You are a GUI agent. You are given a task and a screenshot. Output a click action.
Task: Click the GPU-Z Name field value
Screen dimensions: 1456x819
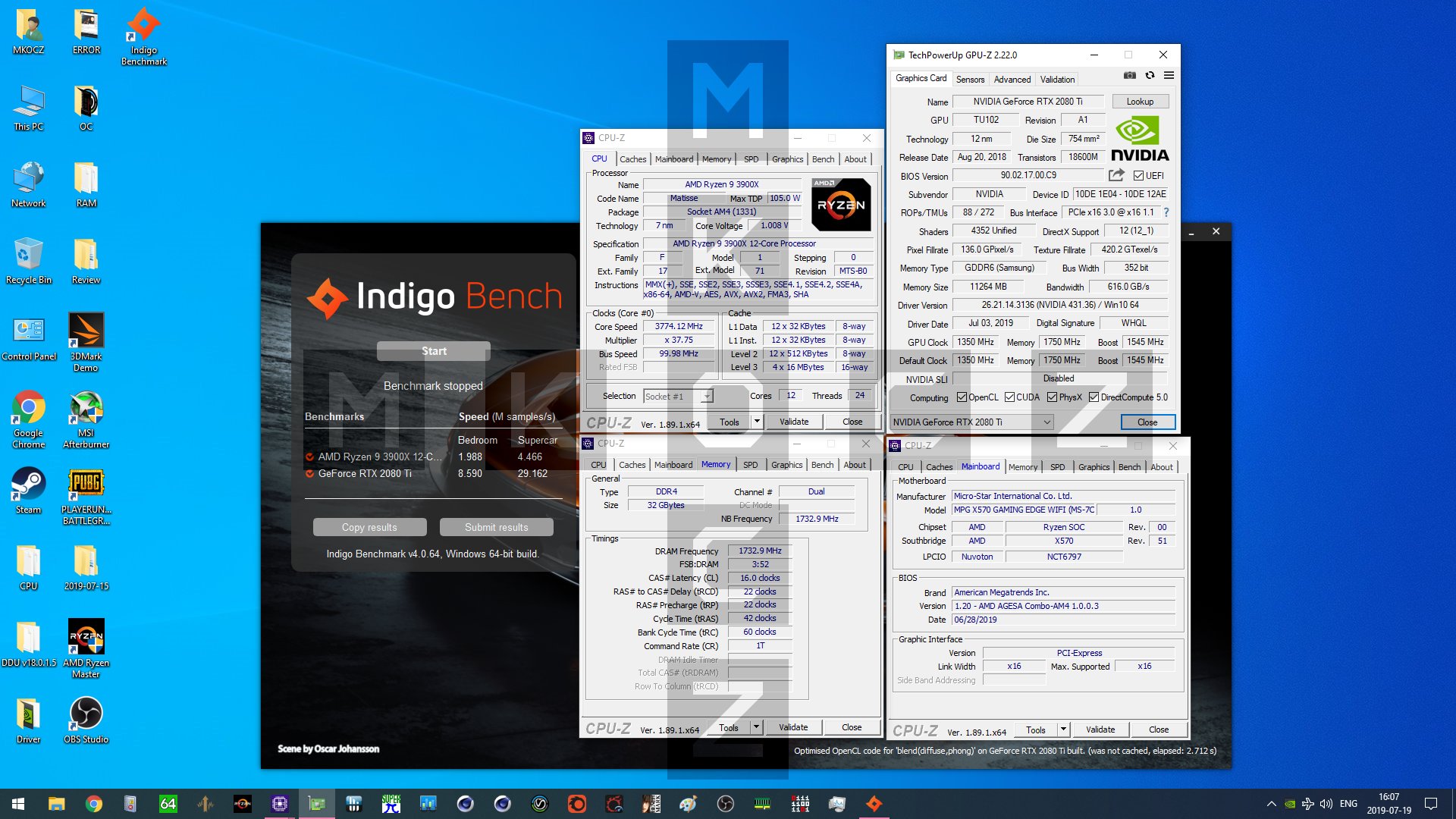coord(1028,102)
